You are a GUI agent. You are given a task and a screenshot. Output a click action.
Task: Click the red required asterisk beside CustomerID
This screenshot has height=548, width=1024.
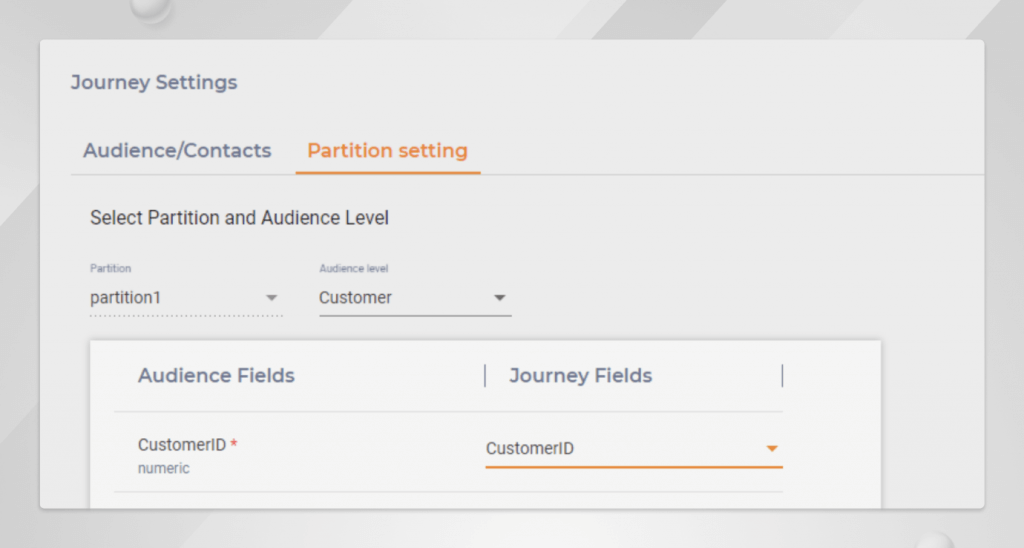pos(234,444)
